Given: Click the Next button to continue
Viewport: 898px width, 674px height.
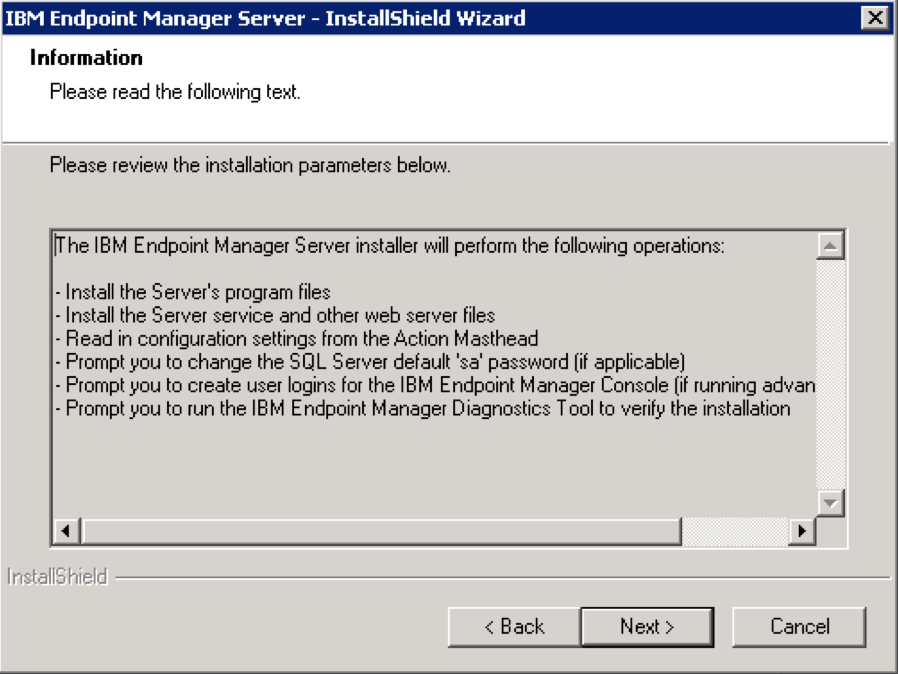Looking at the screenshot, I should [646, 627].
